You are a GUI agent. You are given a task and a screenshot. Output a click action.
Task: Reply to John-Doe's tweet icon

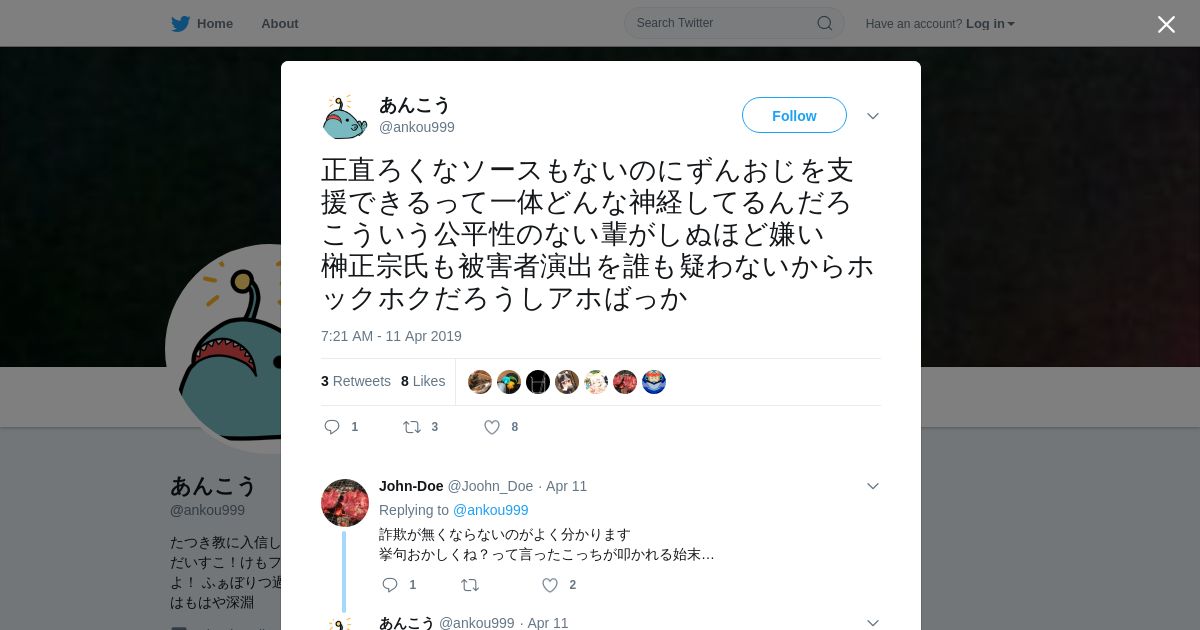tap(390, 585)
